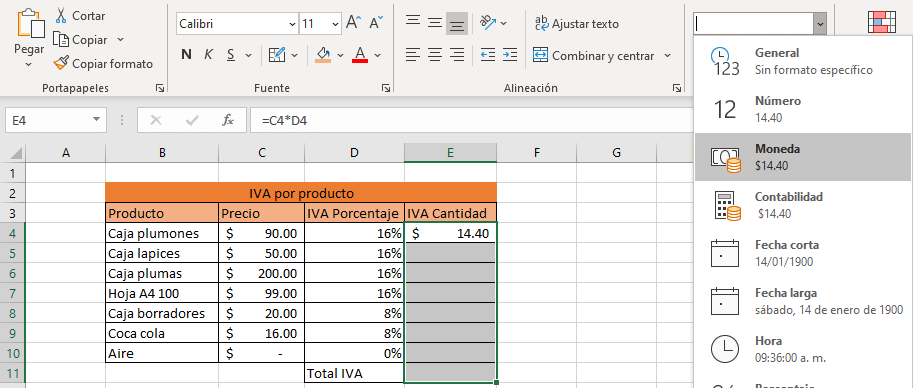Viewport: 913px width, 388px height.
Task: Open the Name Box dropdown arrow
Action: pyautogui.click(x=96, y=121)
